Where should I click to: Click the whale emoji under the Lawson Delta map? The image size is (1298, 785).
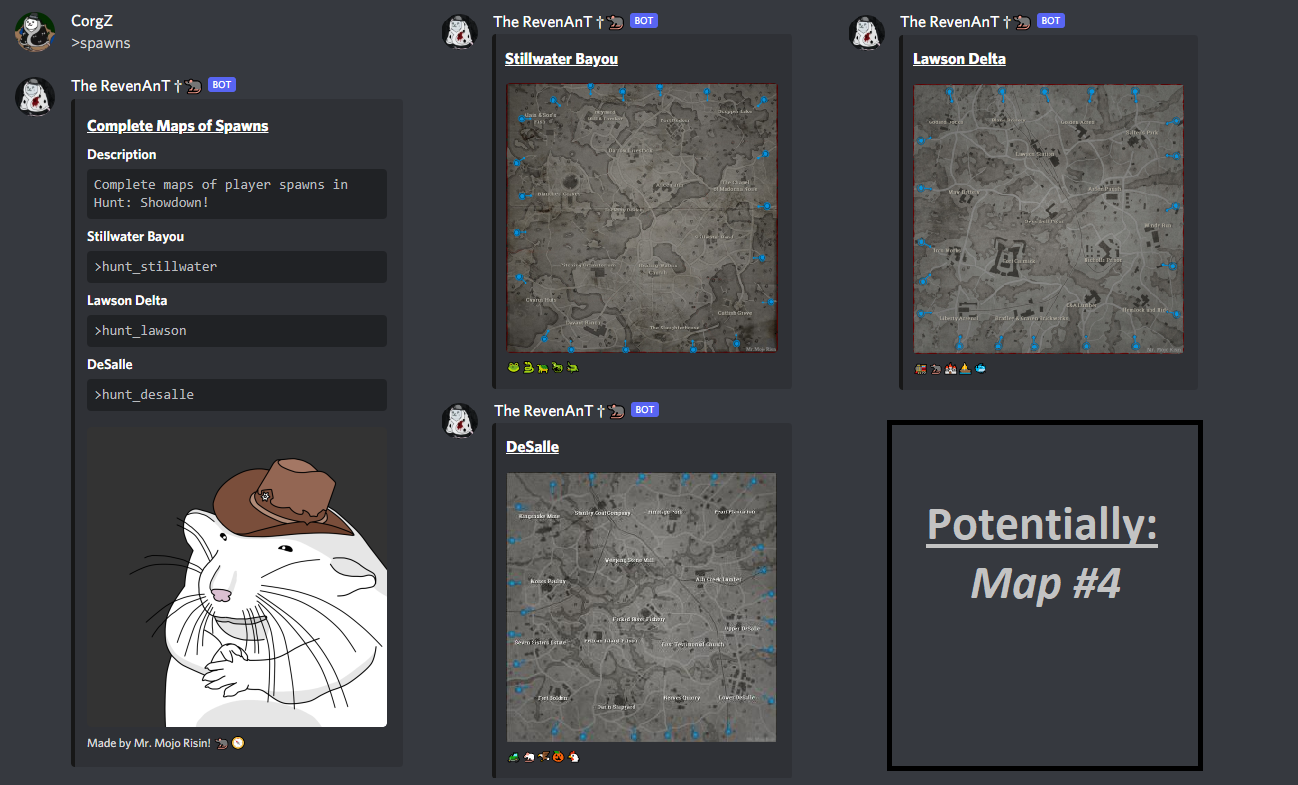coord(979,368)
